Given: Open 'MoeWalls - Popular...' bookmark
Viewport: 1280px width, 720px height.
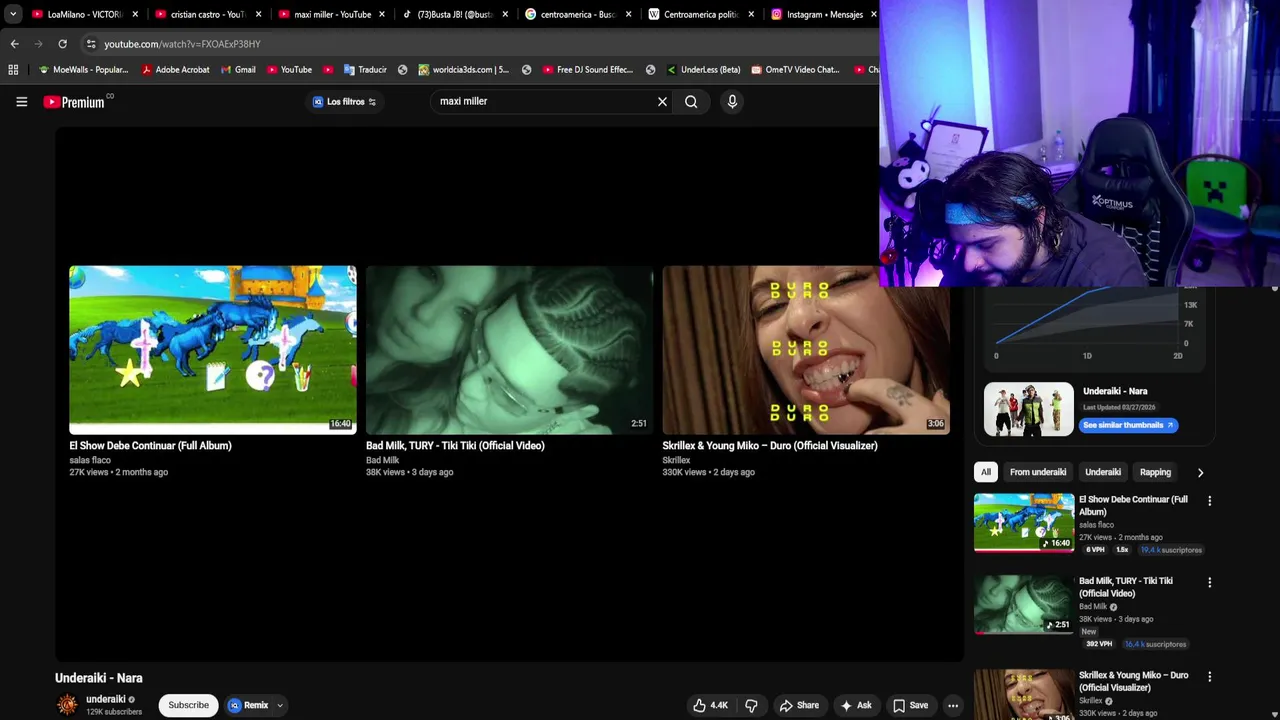Looking at the screenshot, I should (83, 70).
